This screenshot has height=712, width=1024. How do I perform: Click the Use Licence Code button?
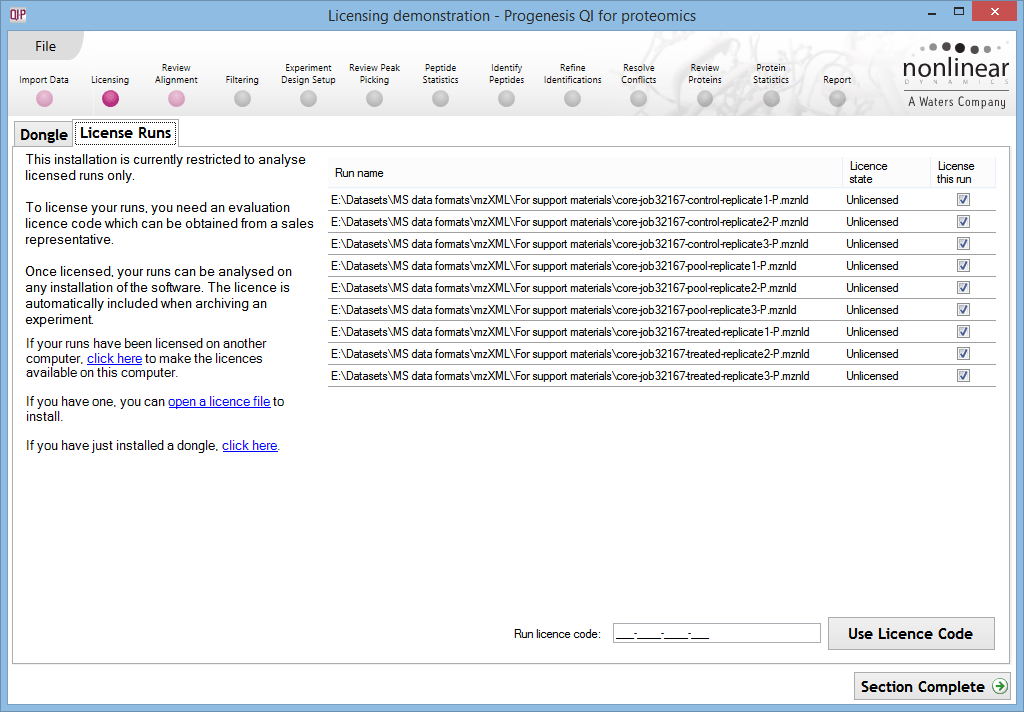click(911, 634)
